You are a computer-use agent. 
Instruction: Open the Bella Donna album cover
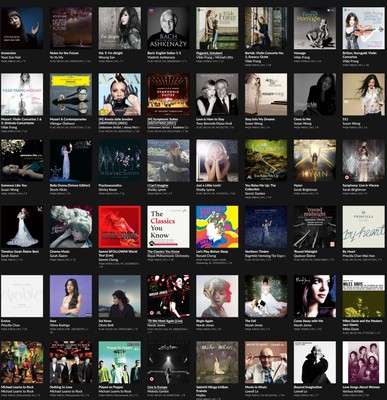pos(71,161)
